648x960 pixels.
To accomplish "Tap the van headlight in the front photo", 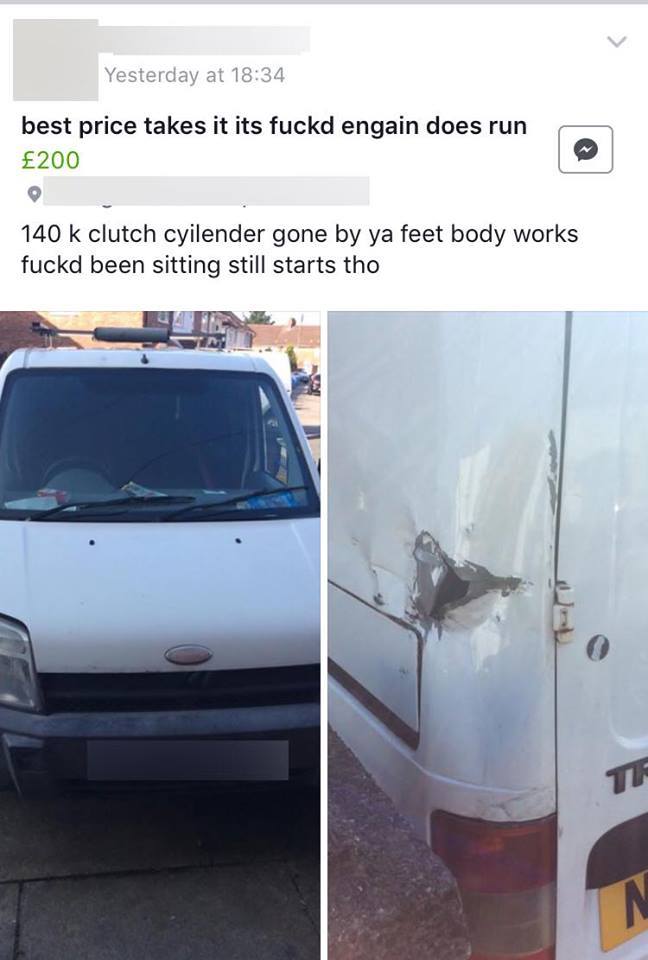I will point(17,663).
